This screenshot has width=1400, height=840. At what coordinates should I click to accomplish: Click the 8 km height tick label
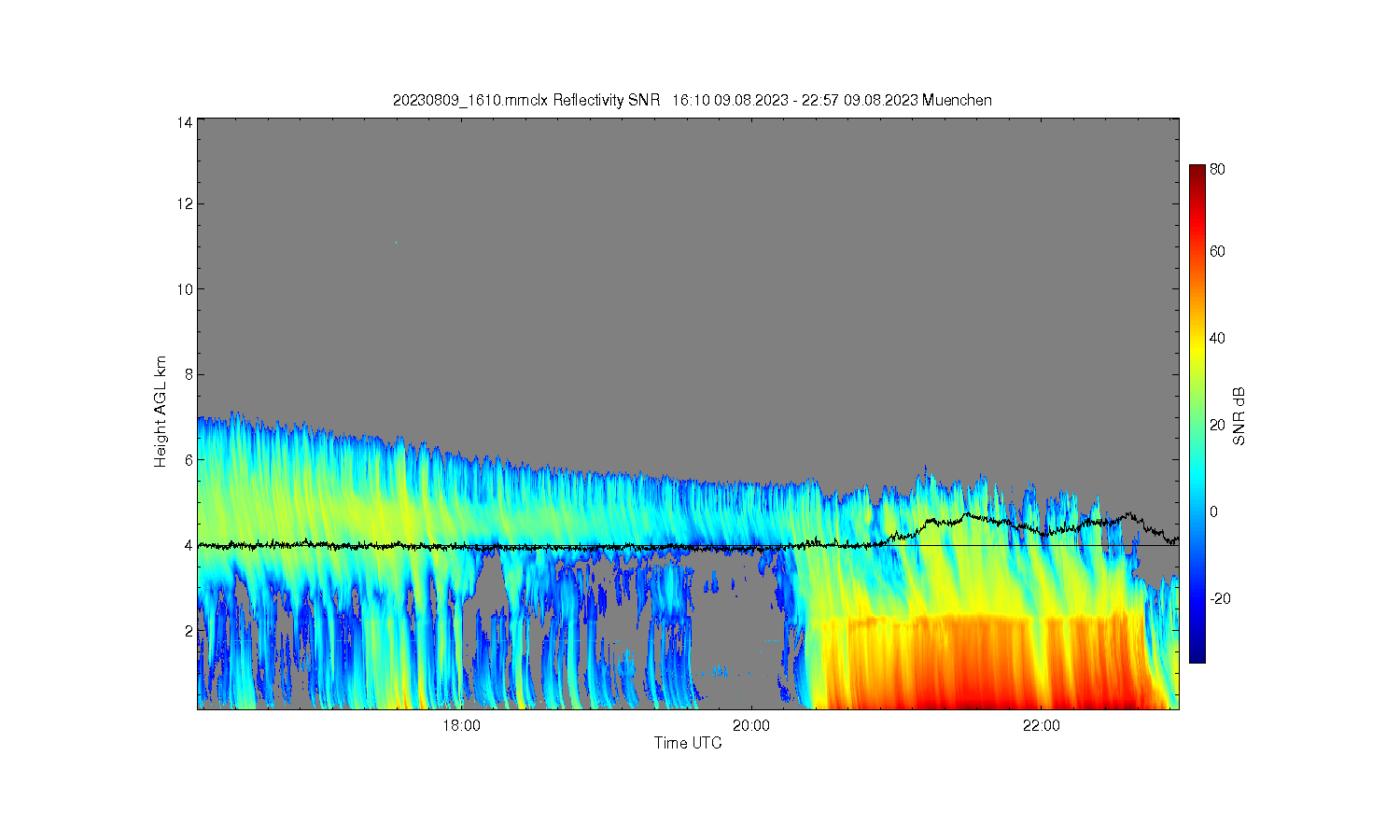[x=189, y=374]
